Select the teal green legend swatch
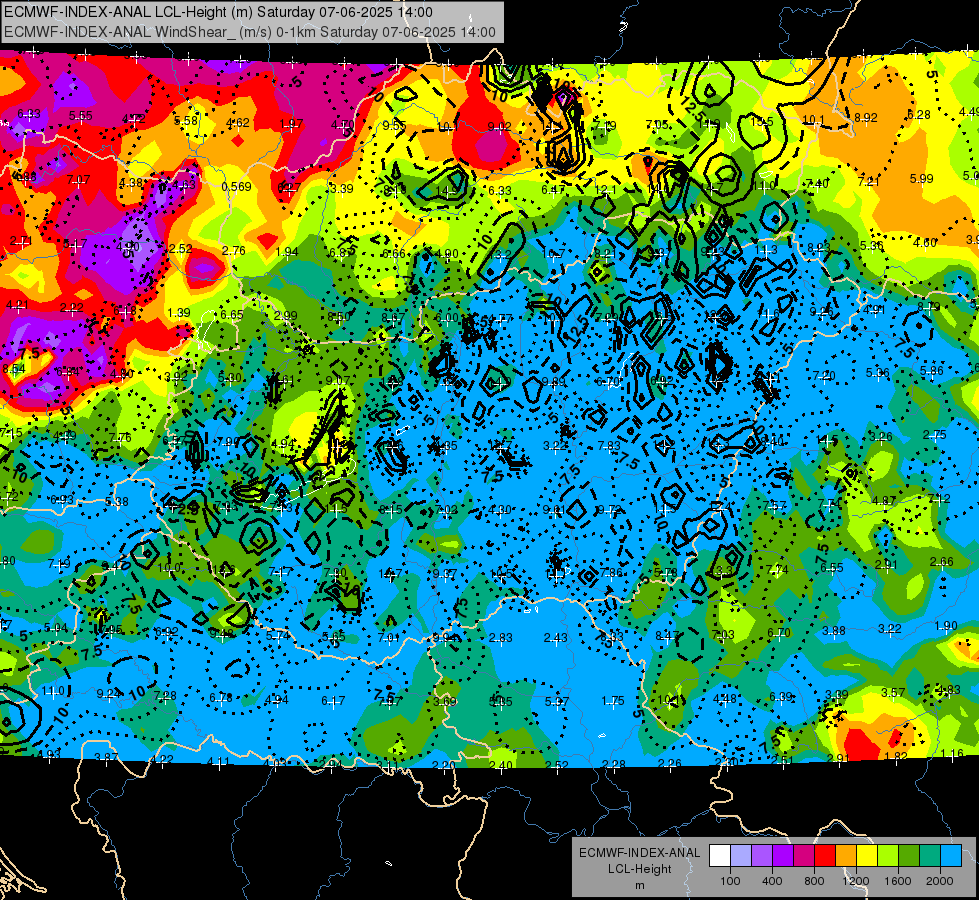 (930, 856)
